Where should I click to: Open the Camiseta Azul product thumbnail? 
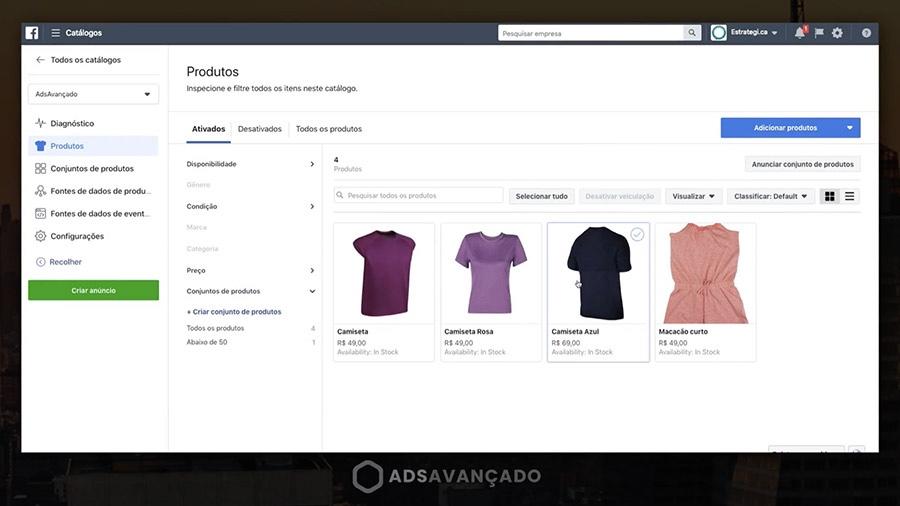coord(598,274)
